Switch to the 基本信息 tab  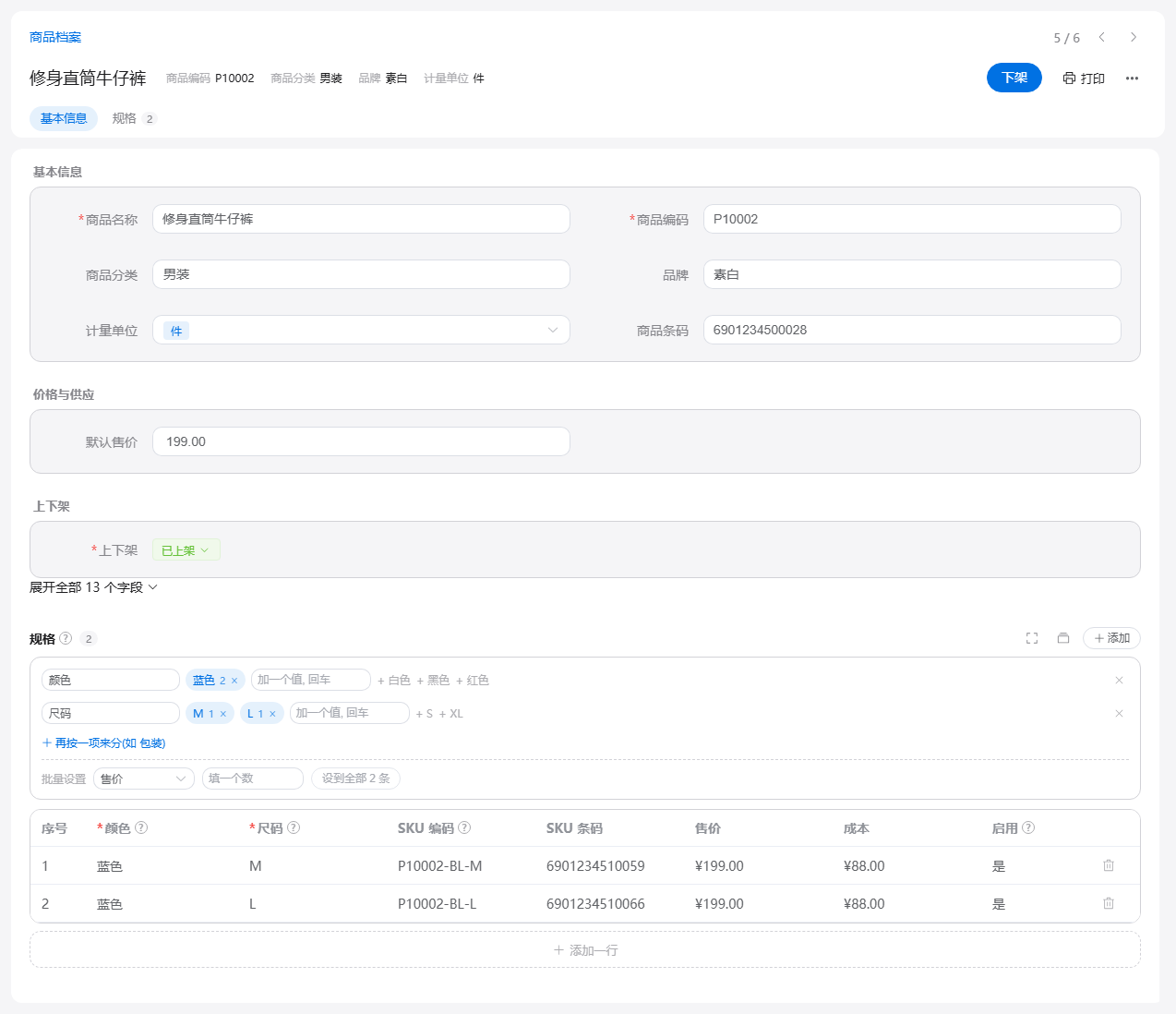[x=64, y=118]
